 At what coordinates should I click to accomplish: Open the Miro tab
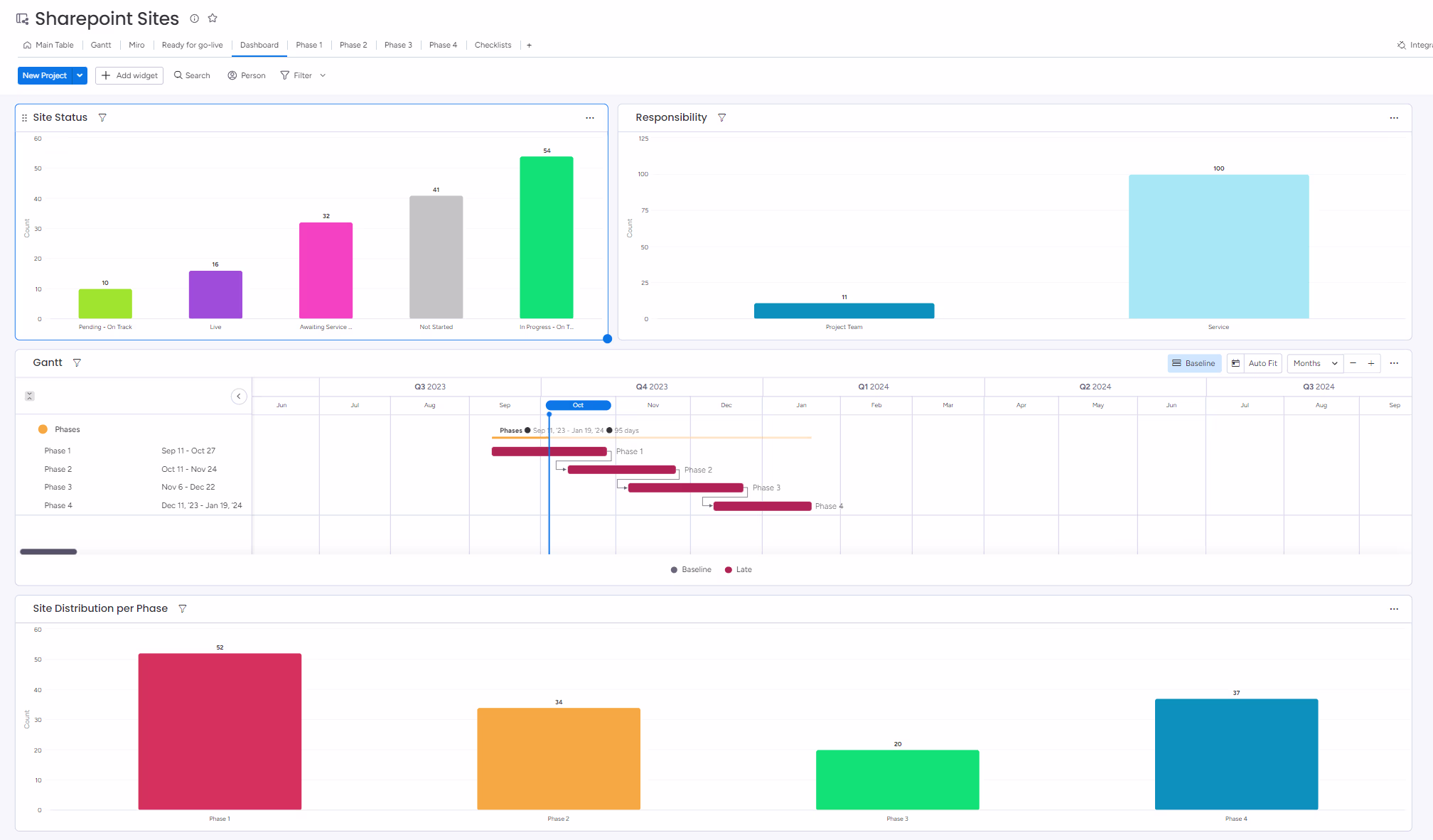point(136,45)
